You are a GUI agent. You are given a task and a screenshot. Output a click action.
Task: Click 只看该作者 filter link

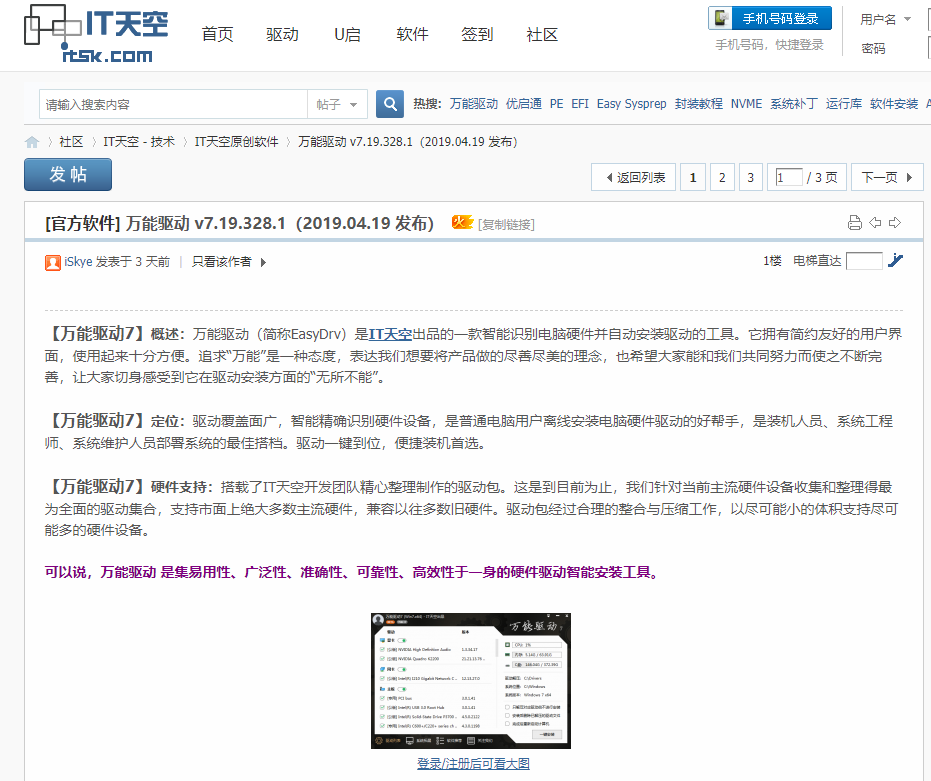click(x=221, y=262)
